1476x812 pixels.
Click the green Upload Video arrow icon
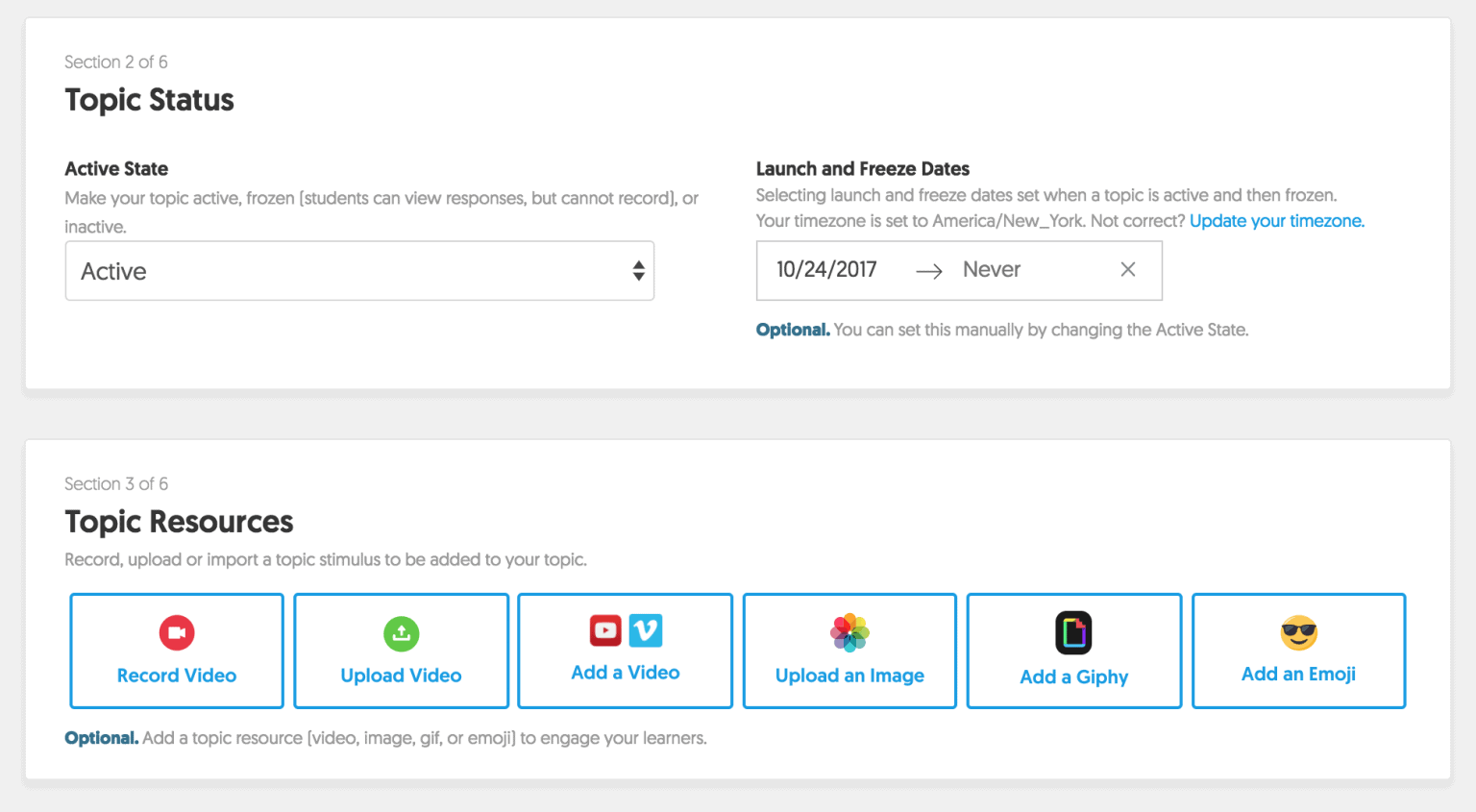(402, 633)
